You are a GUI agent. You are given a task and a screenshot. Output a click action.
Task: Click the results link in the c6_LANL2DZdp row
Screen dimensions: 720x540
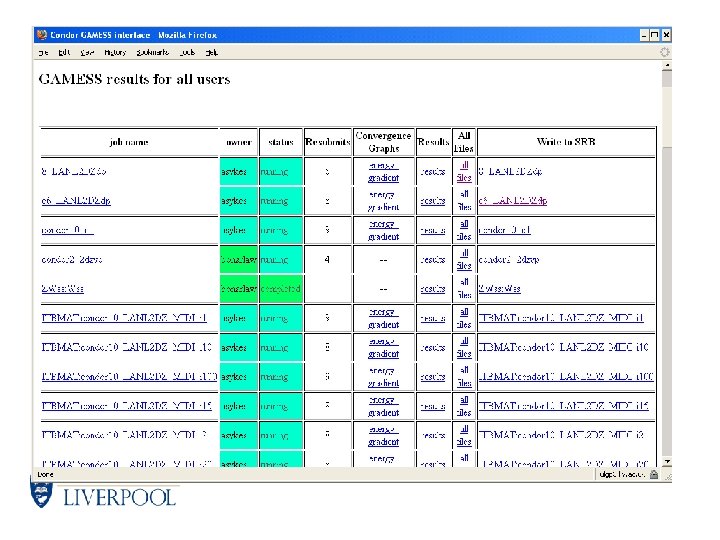coord(433,201)
